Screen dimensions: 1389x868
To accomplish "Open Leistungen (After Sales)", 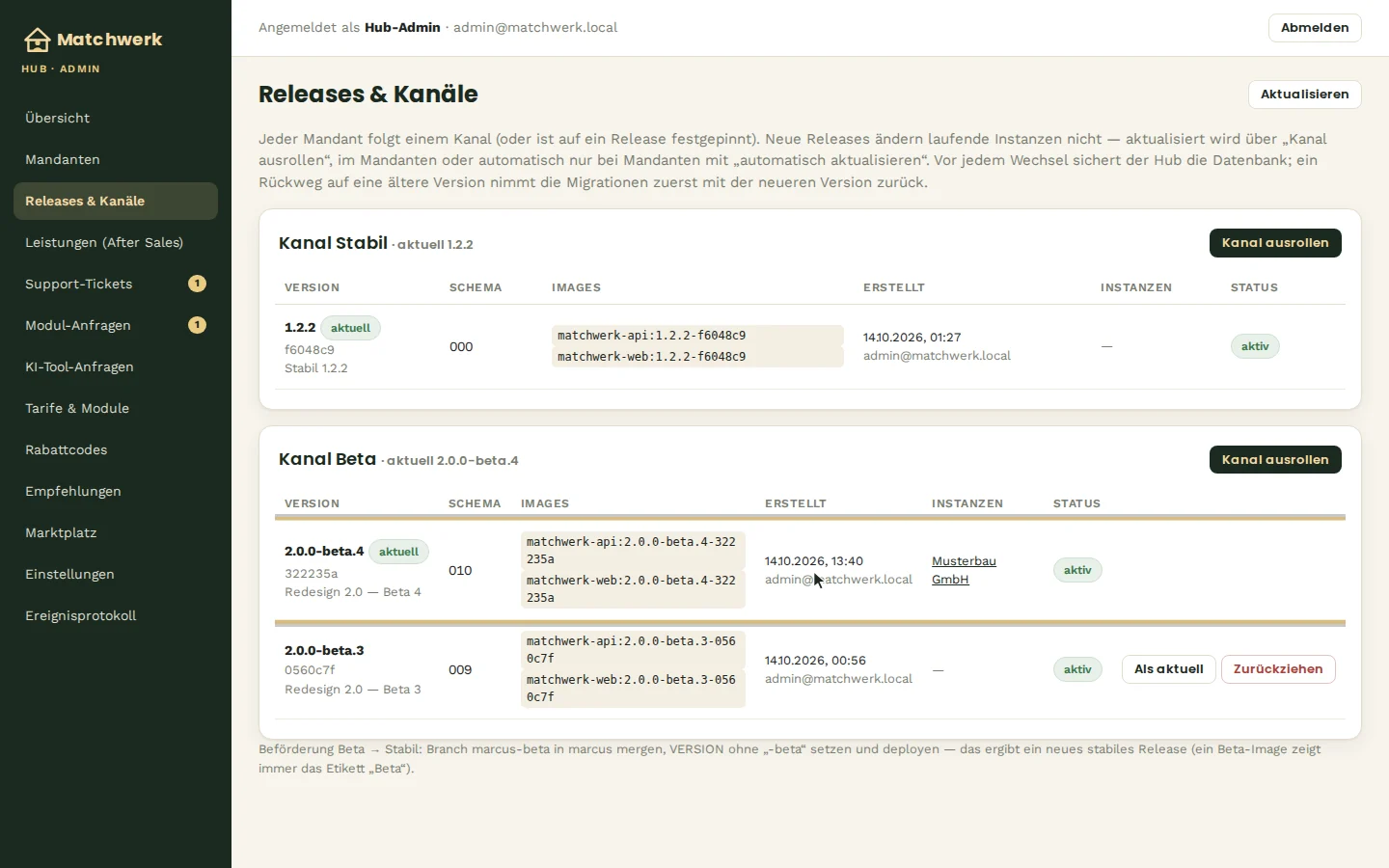I will [116, 242].
